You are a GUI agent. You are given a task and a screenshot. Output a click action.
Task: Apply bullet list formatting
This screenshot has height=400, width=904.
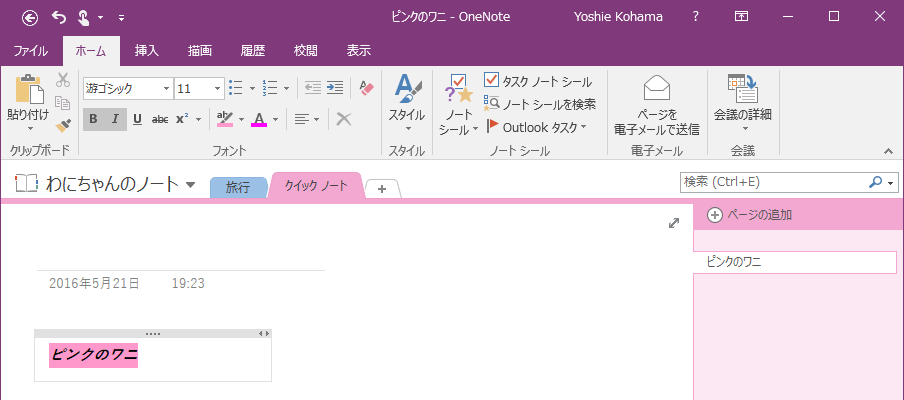pyautogui.click(x=236, y=88)
